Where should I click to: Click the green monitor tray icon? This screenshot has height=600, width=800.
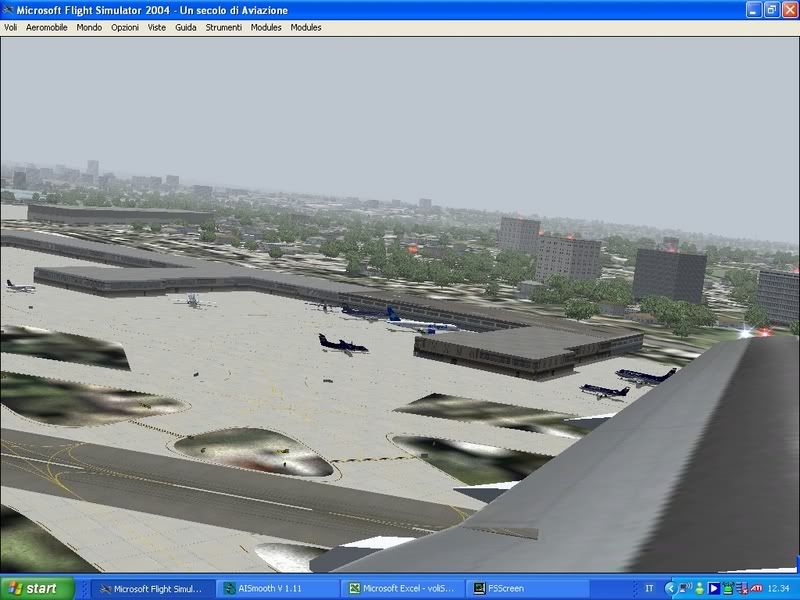[x=728, y=589]
